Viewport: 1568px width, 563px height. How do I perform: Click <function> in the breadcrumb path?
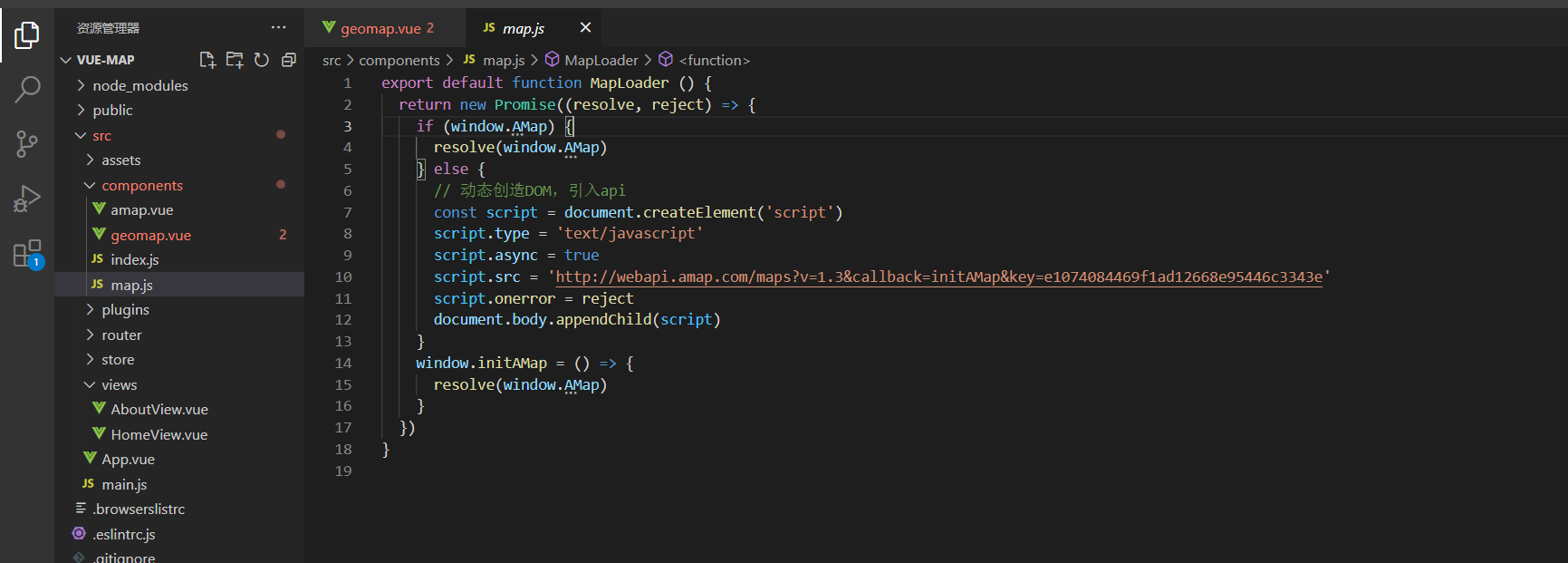coord(705,60)
